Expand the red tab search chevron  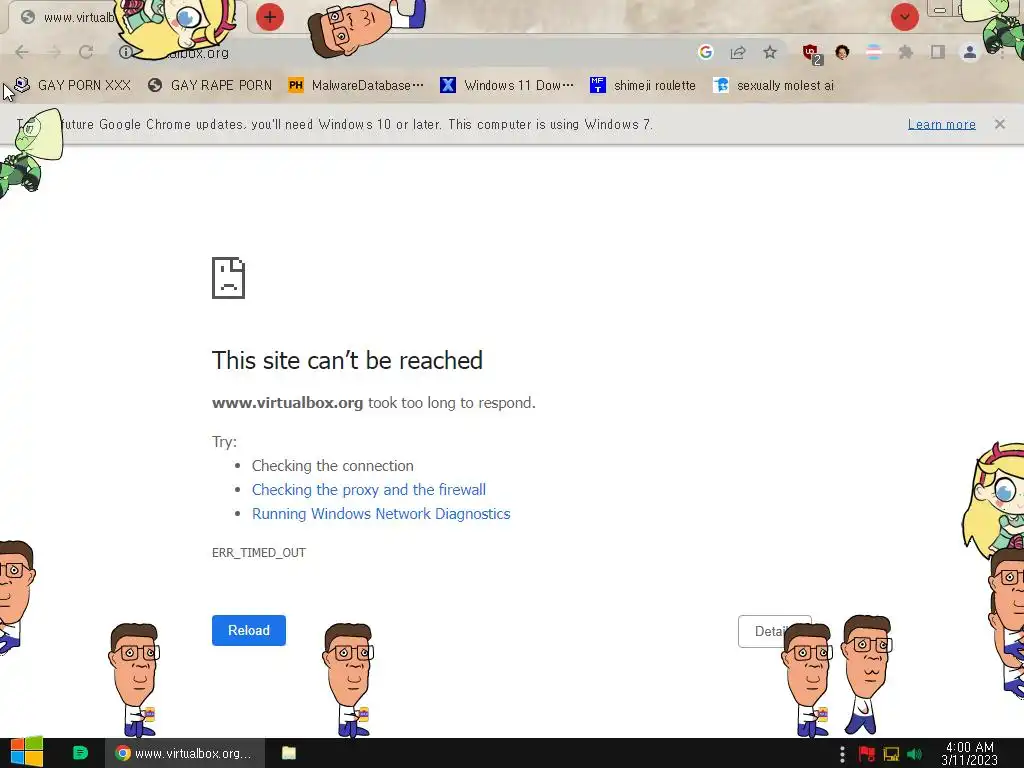[904, 17]
